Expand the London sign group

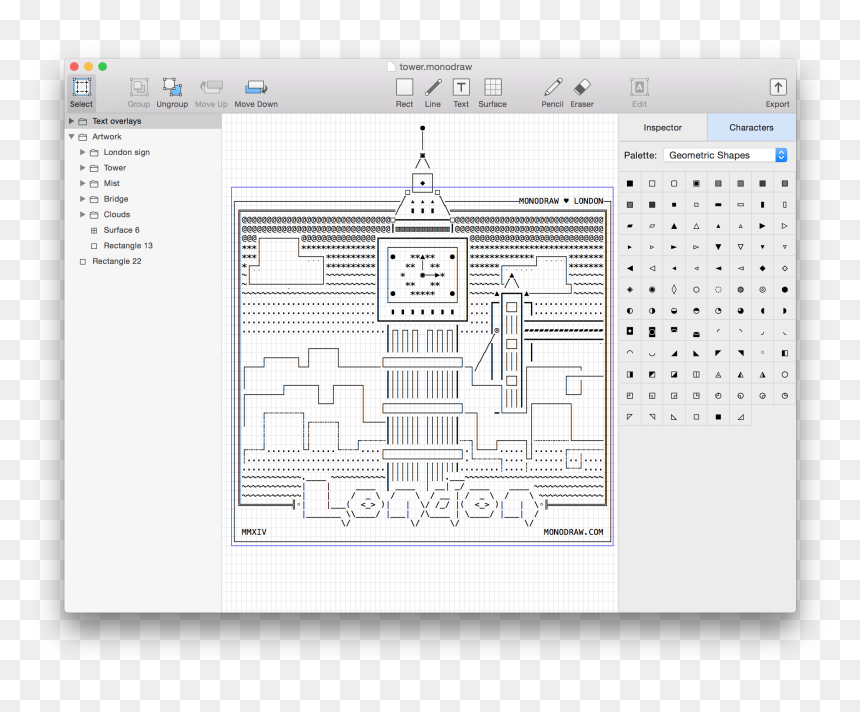pyautogui.click(x=82, y=152)
